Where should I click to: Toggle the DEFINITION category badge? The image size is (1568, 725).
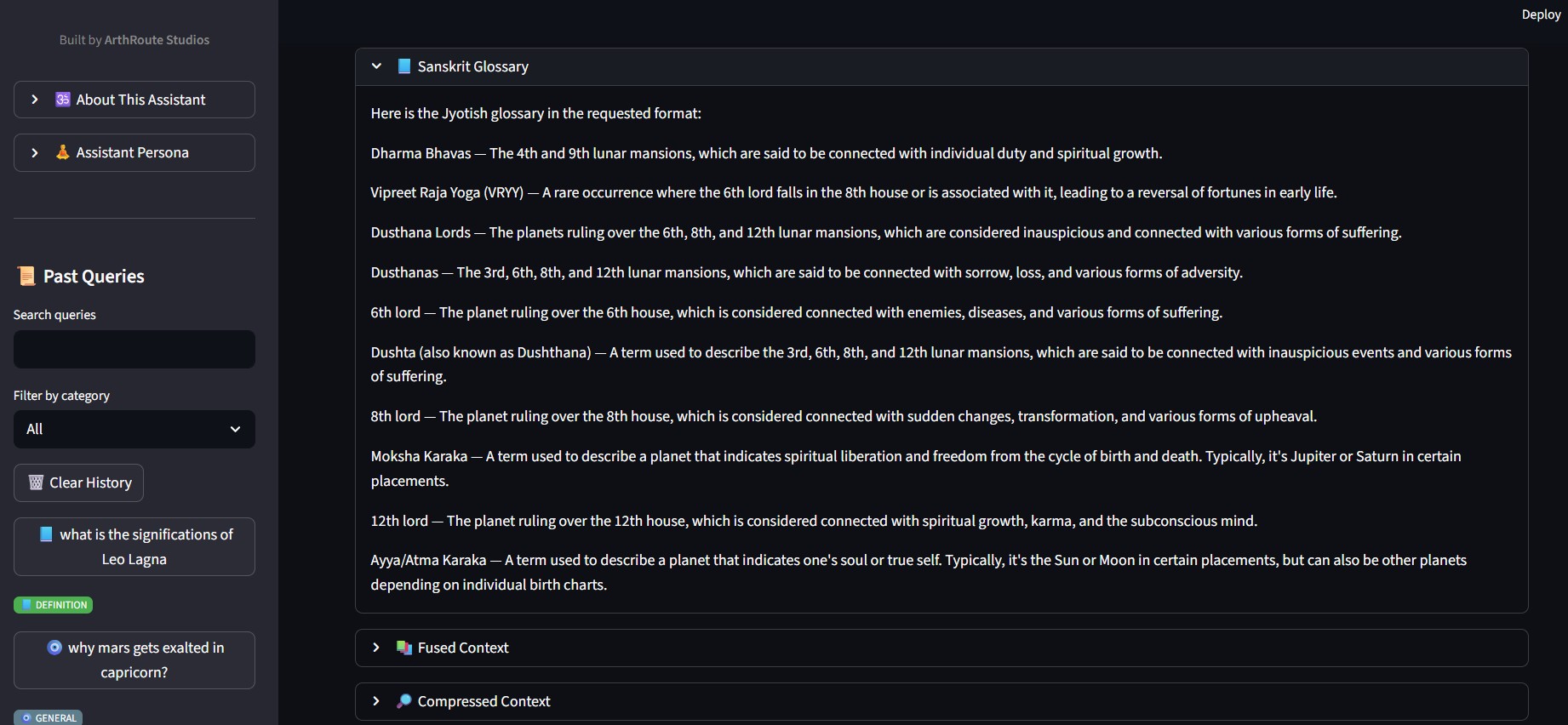(x=52, y=604)
